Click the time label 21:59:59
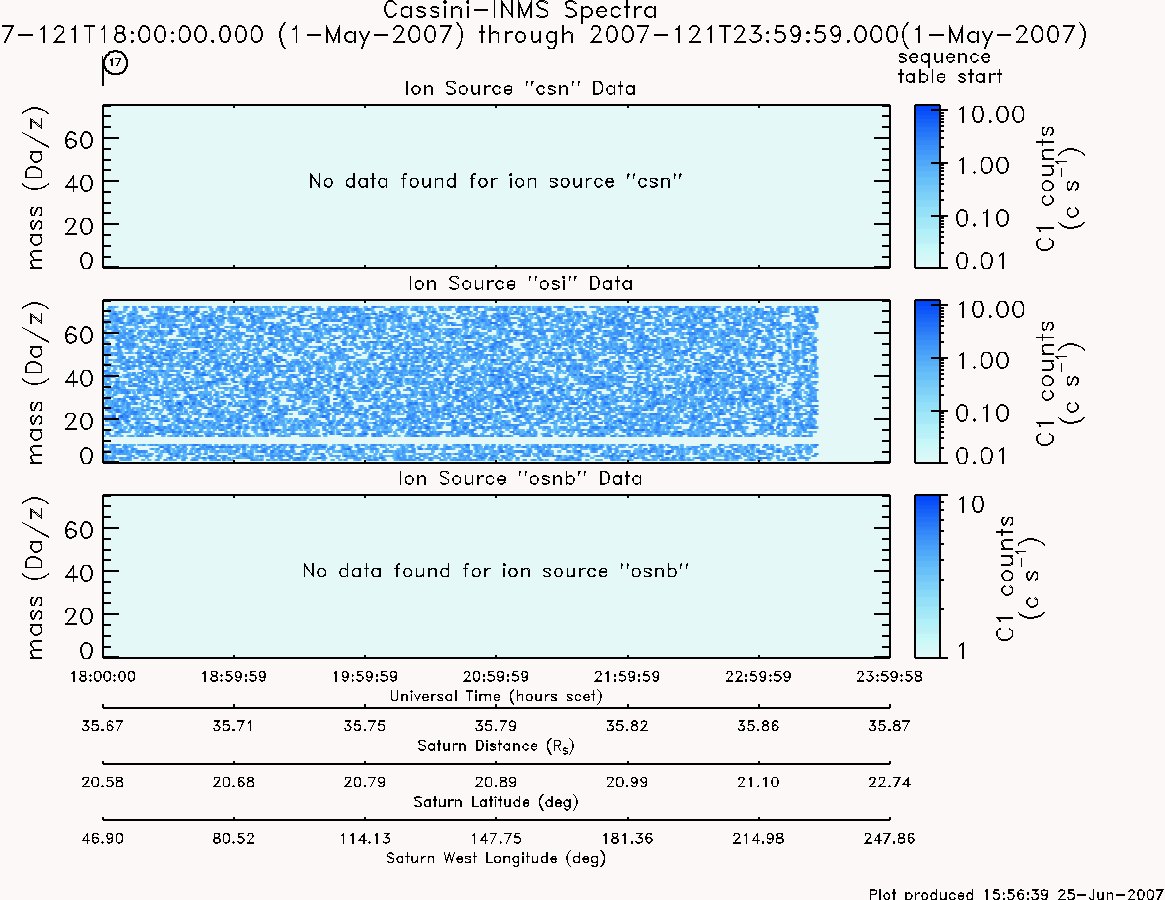The image size is (1165, 900). click(x=627, y=676)
